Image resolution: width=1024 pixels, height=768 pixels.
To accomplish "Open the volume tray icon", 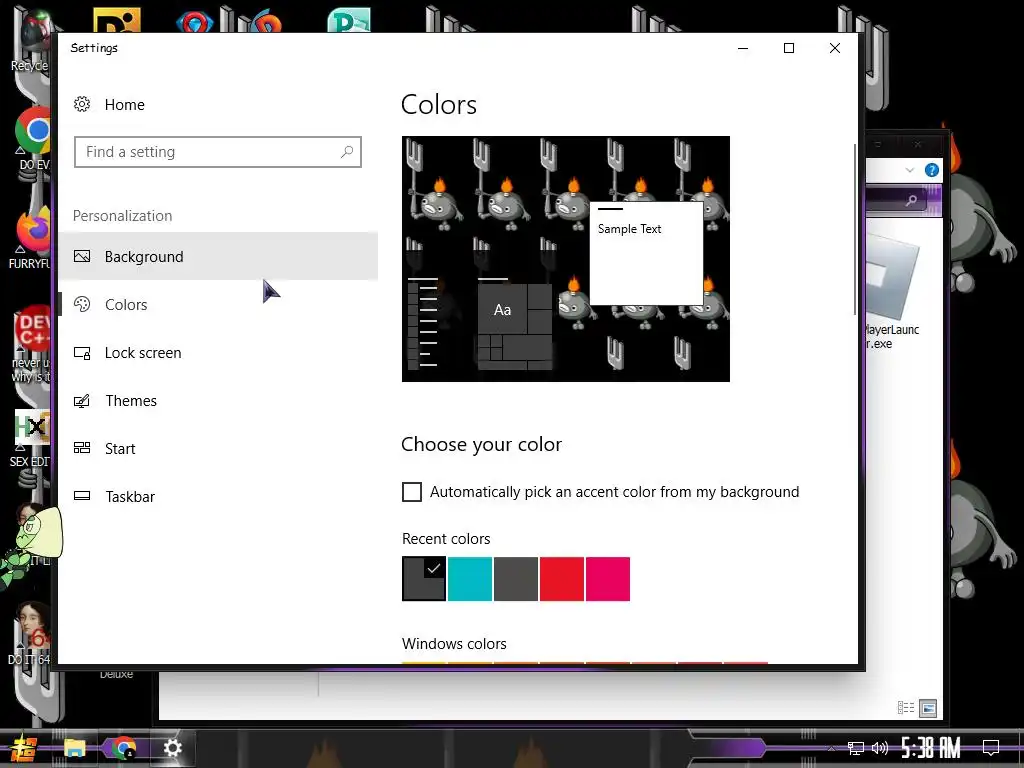I will [x=880, y=748].
